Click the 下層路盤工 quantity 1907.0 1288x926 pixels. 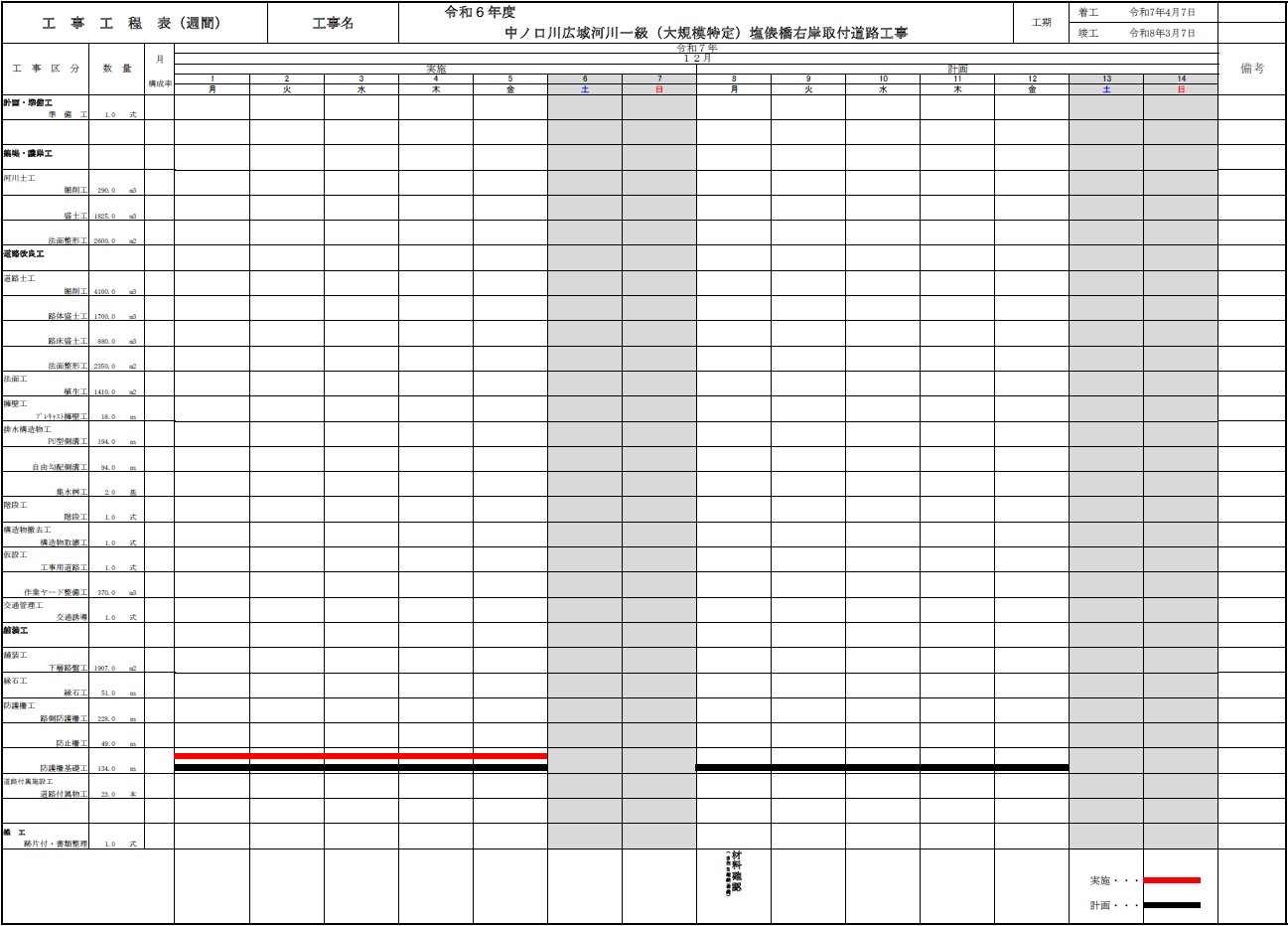(104, 669)
